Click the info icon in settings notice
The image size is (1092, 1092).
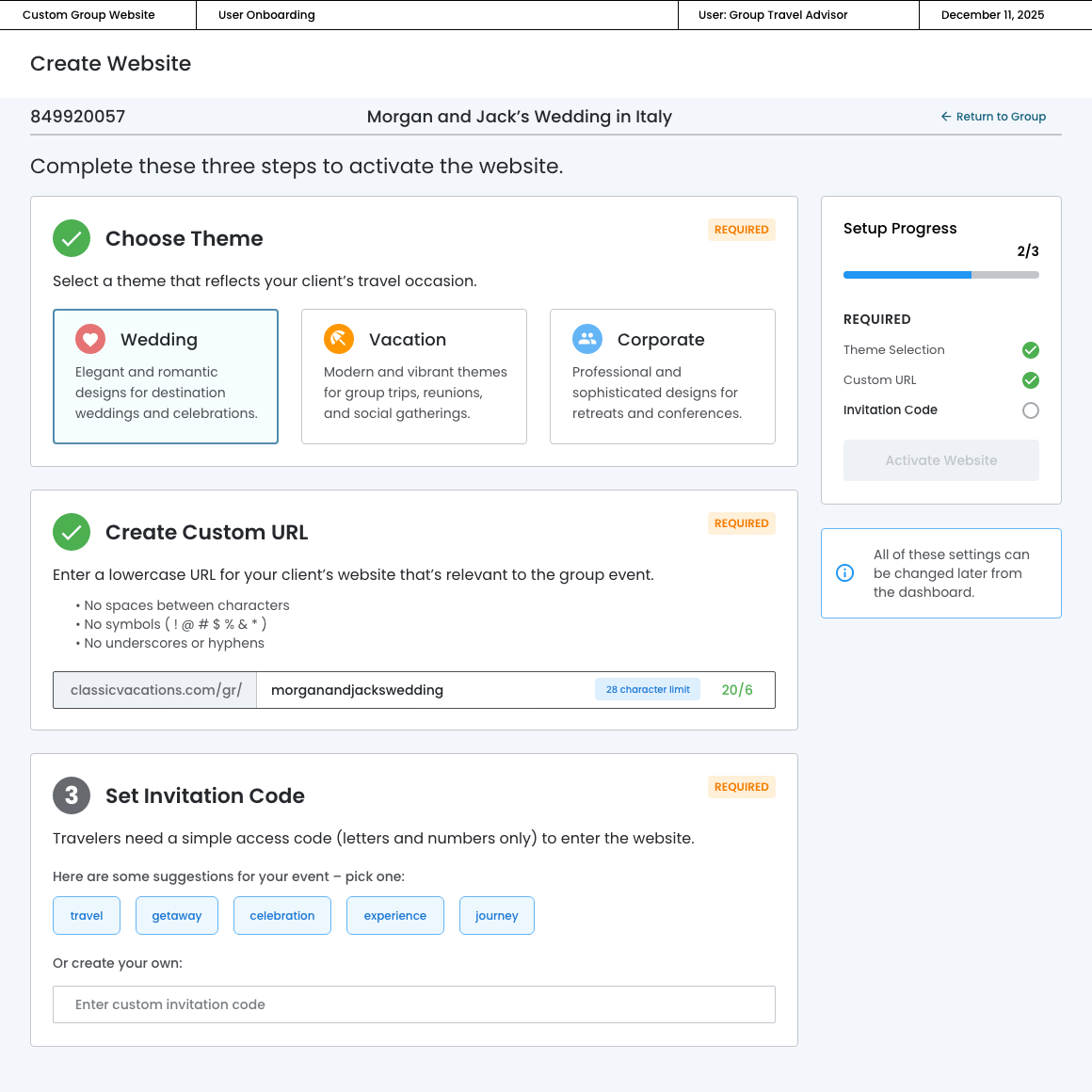tap(845, 573)
